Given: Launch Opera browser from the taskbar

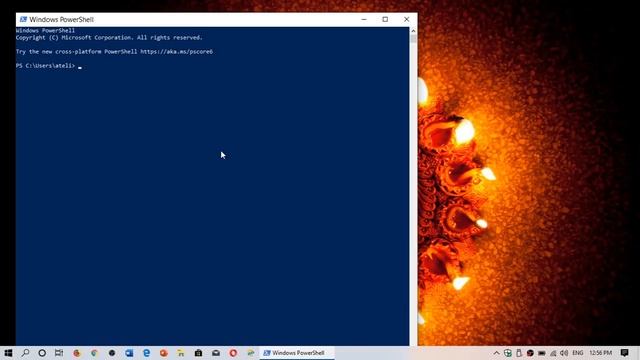Looking at the screenshot, I should tap(233, 353).
